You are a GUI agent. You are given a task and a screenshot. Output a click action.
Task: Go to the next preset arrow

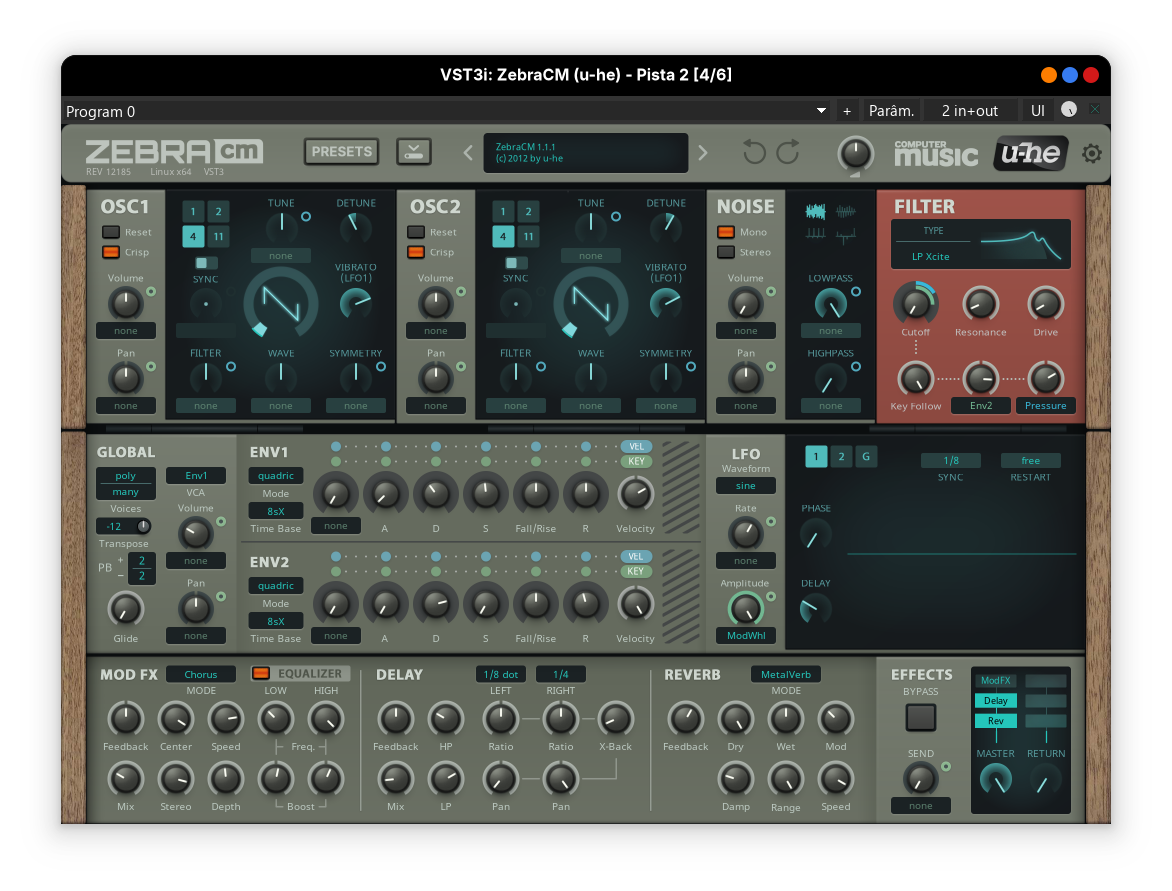tap(702, 153)
